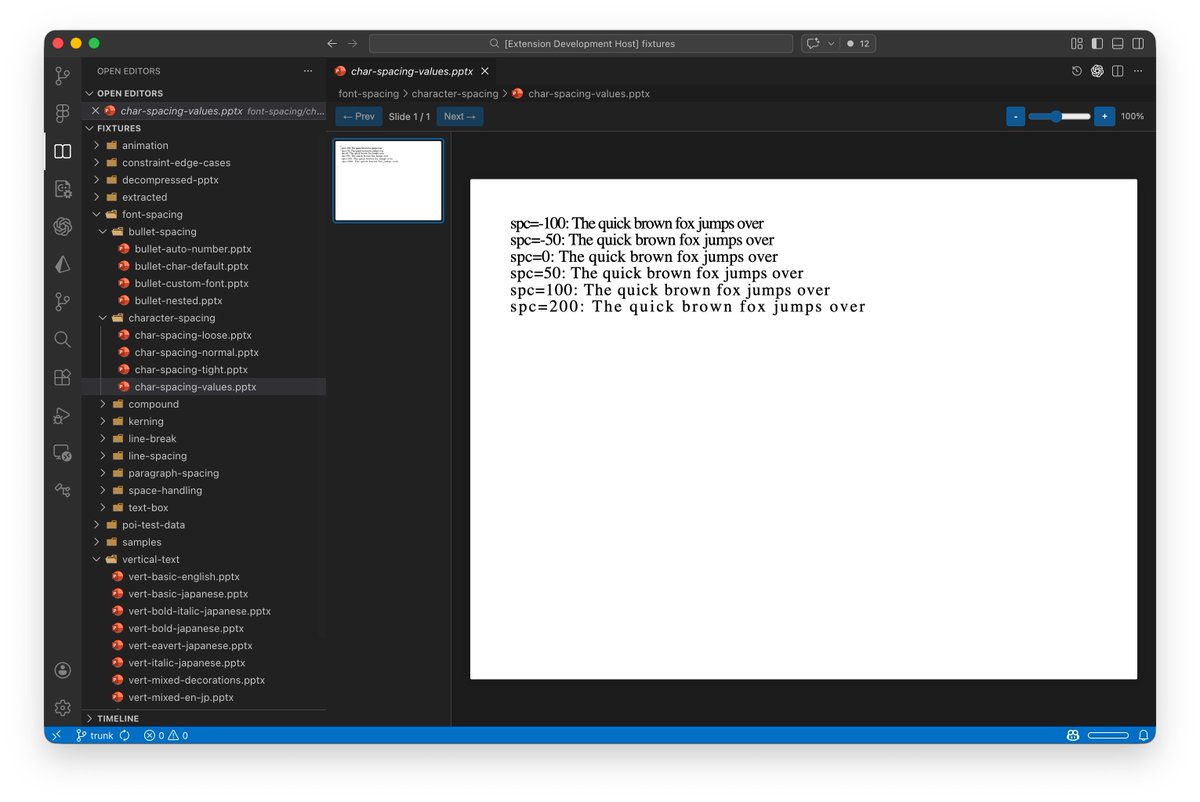The height and width of the screenshot is (802, 1200).
Task: Click the zoom out minus button
Action: click(1016, 117)
